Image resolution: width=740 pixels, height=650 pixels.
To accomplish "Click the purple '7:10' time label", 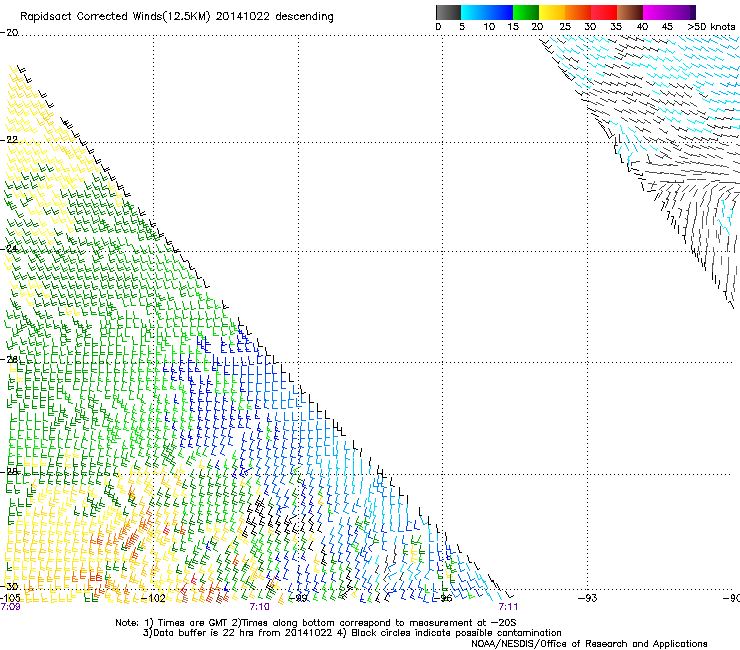I will [x=260, y=607].
